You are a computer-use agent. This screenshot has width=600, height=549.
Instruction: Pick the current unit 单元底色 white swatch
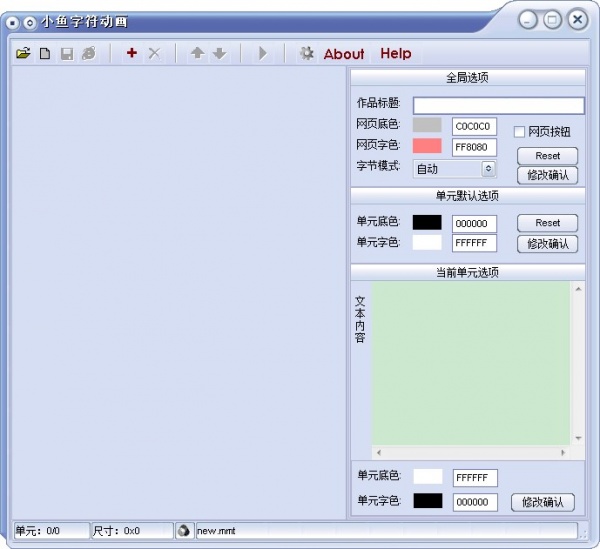click(x=428, y=476)
